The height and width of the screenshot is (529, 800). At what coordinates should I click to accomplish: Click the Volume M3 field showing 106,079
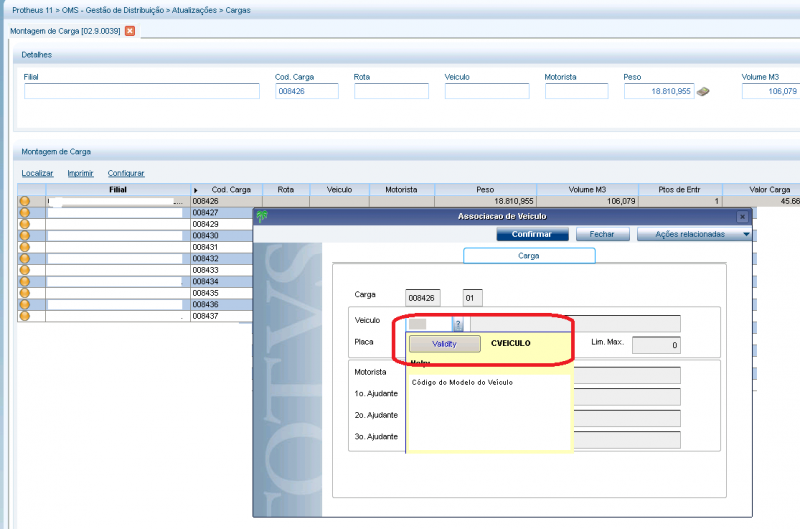pyautogui.click(x=771, y=91)
